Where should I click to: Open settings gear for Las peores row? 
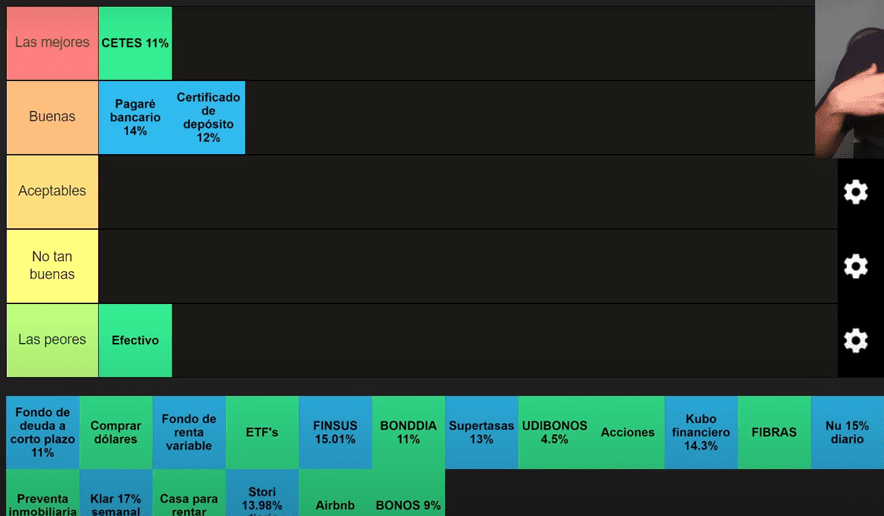pos(855,340)
